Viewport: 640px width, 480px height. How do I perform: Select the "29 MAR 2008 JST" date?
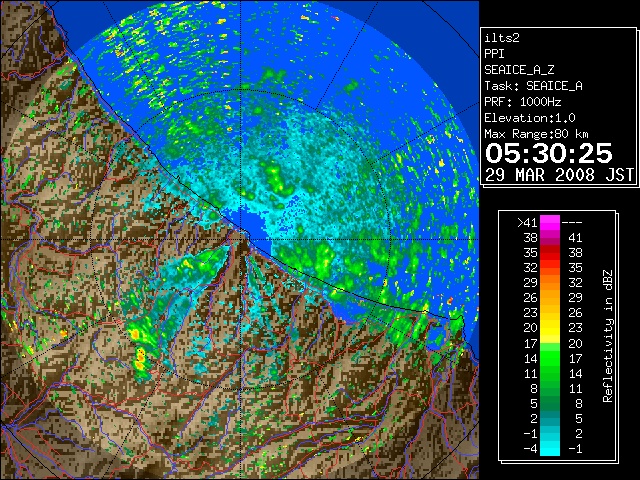point(559,175)
